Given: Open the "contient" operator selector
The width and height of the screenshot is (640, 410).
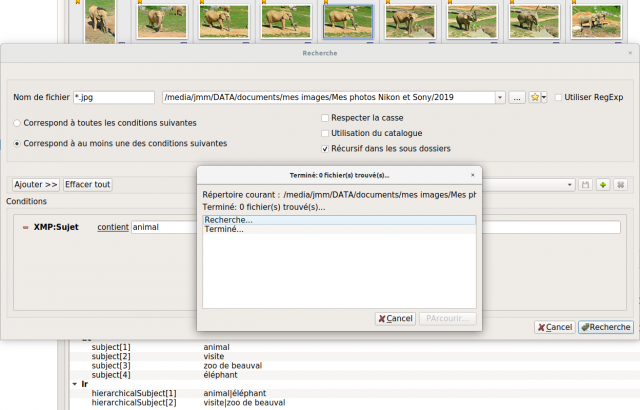Looking at the screenshot, I should click(113, 227).
